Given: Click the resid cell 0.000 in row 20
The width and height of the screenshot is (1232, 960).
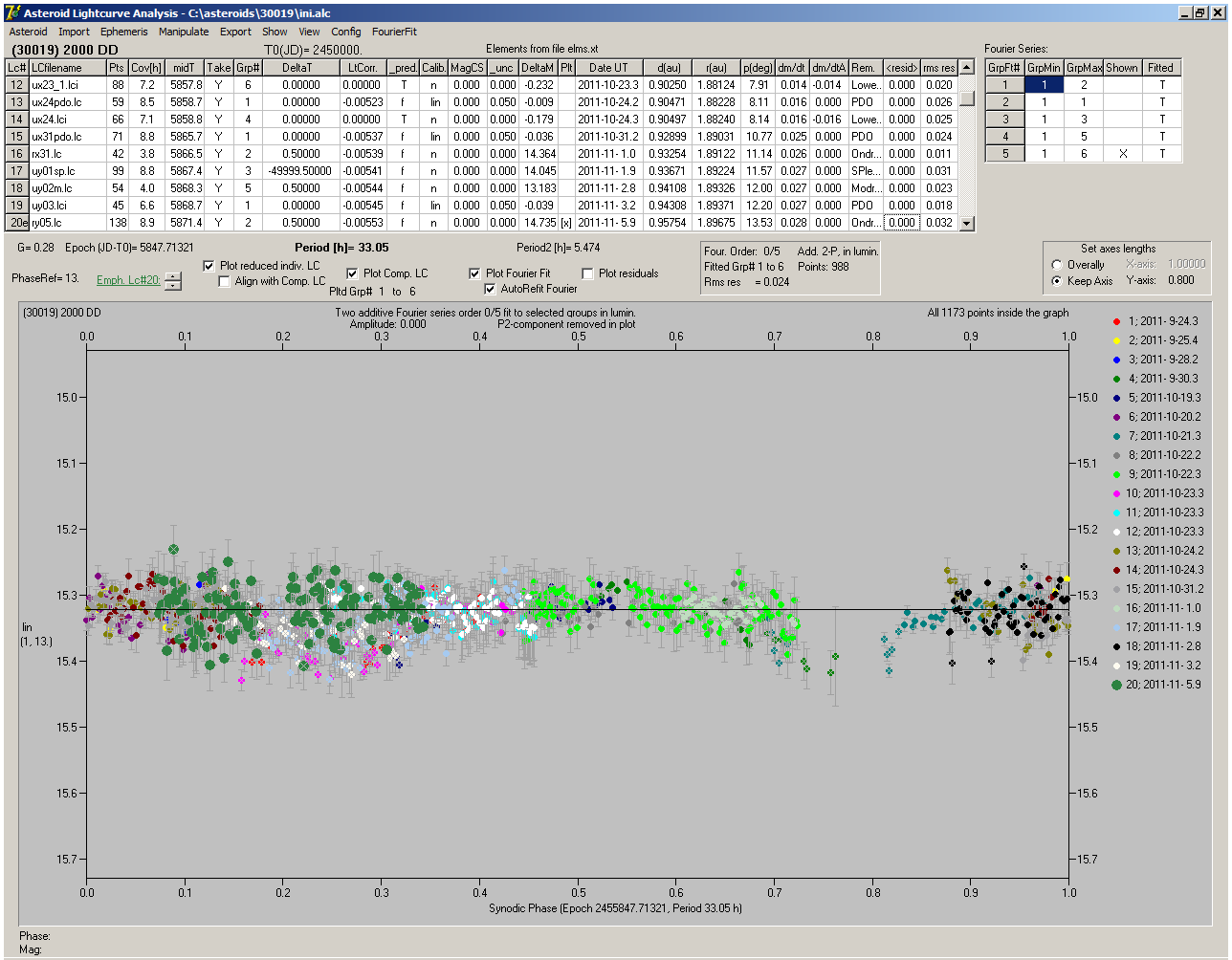Looking at the screenshot, I should (x=901, y=223).
